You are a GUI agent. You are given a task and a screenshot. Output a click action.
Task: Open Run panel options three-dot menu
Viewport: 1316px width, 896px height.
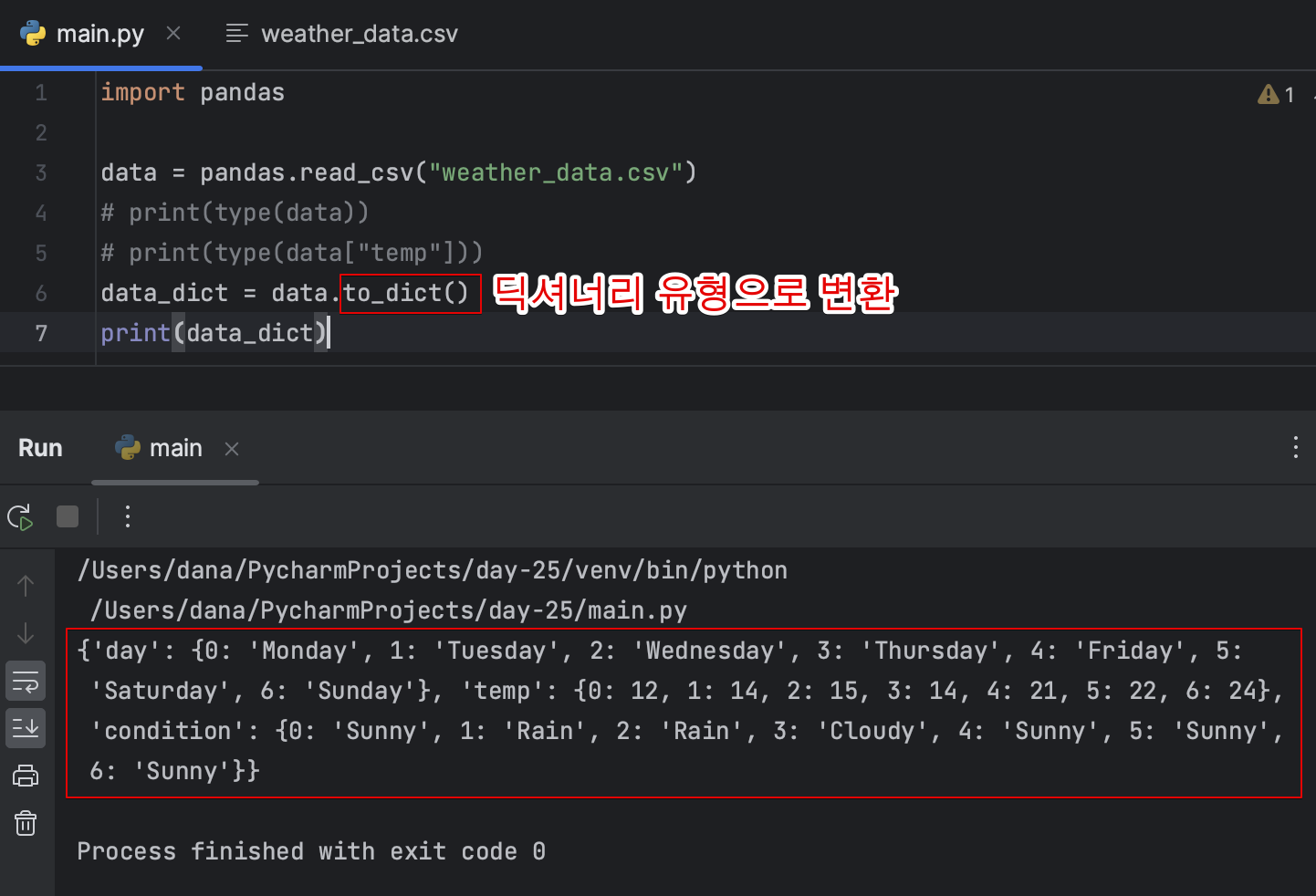click(x=1295, y=447)
